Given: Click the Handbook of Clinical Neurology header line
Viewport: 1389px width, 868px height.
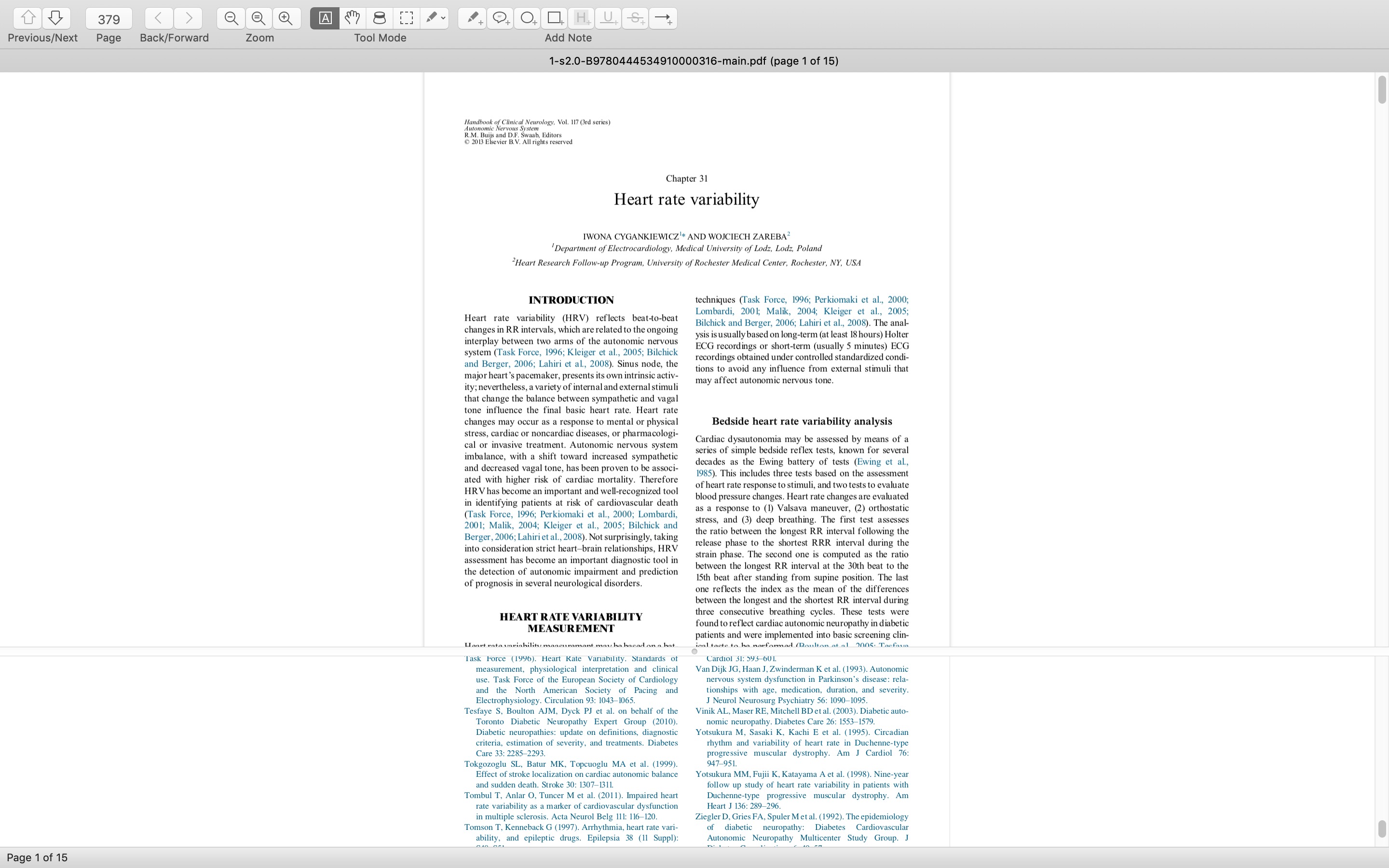Looking at the screenshot, I should point(537,122).
